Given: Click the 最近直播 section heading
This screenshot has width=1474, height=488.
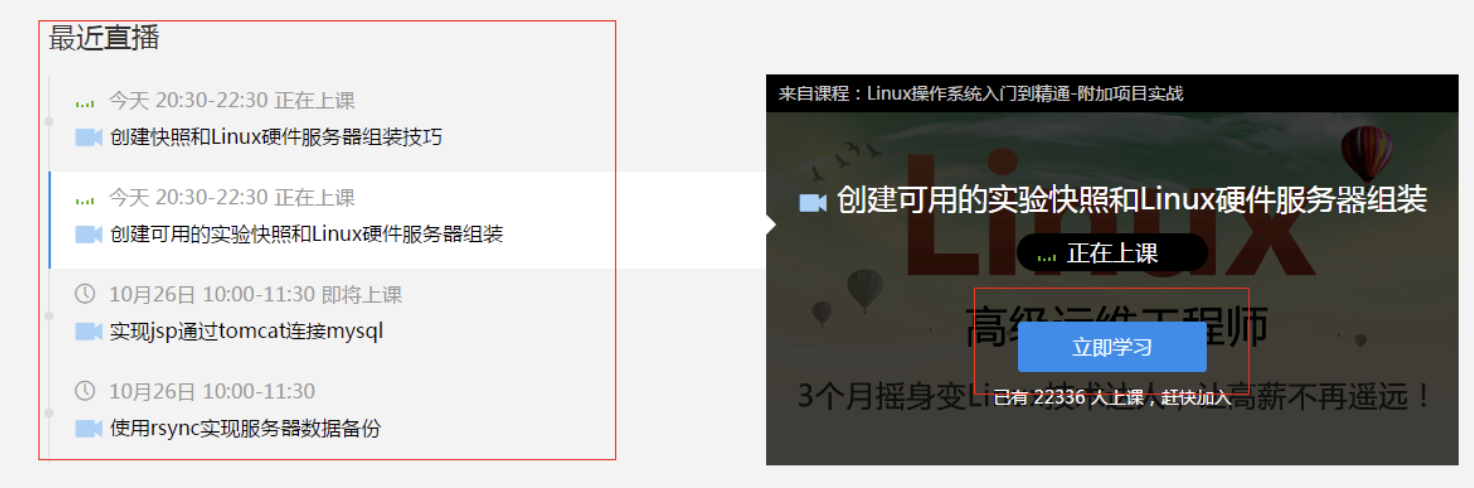Looking at the screenshot, I should click(x=104, y=38).
